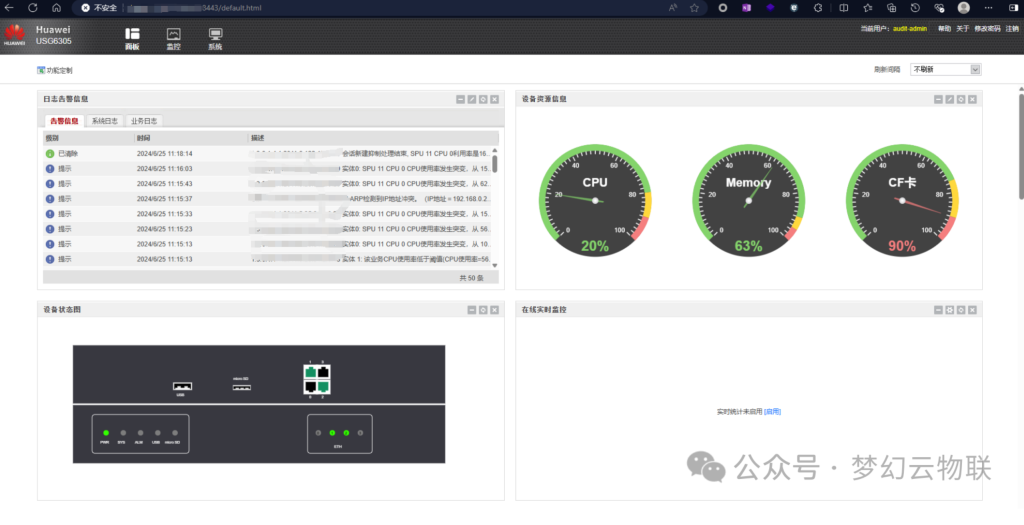This screenshot has height=525, width=1024.
Task: Click the browser address bar URL
Action: click(196, 8)
